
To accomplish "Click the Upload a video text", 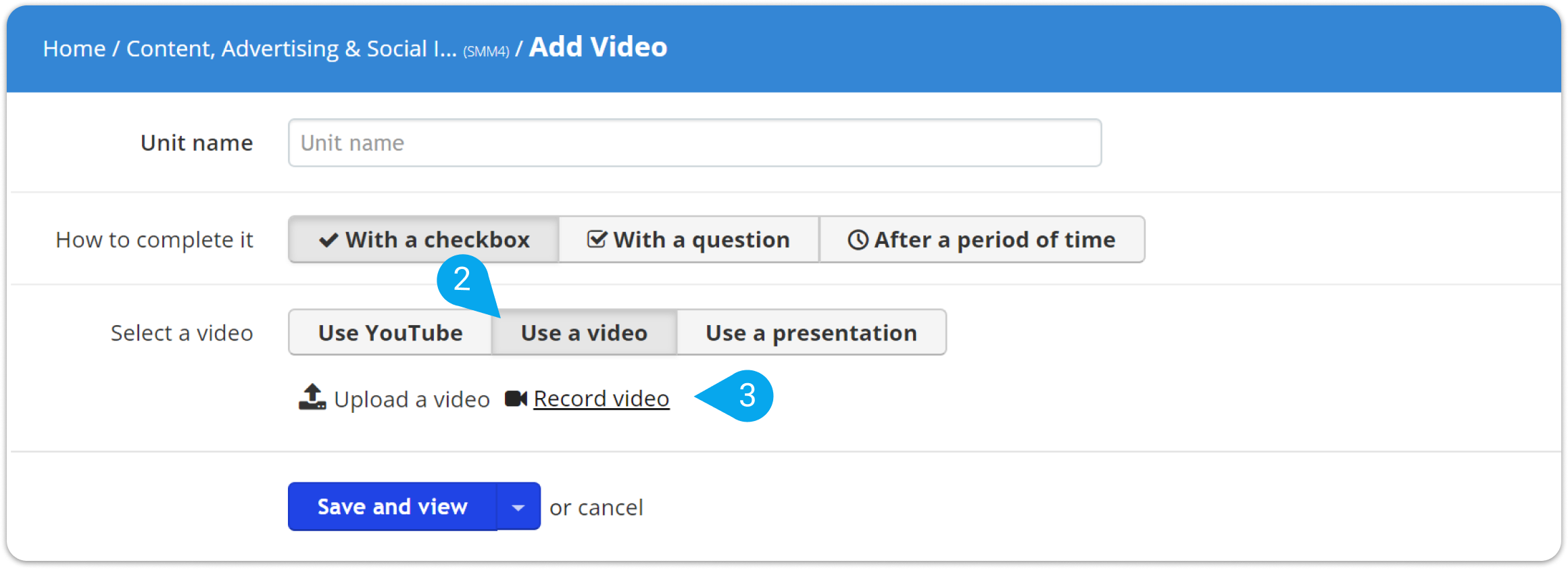I will (412, 399).
